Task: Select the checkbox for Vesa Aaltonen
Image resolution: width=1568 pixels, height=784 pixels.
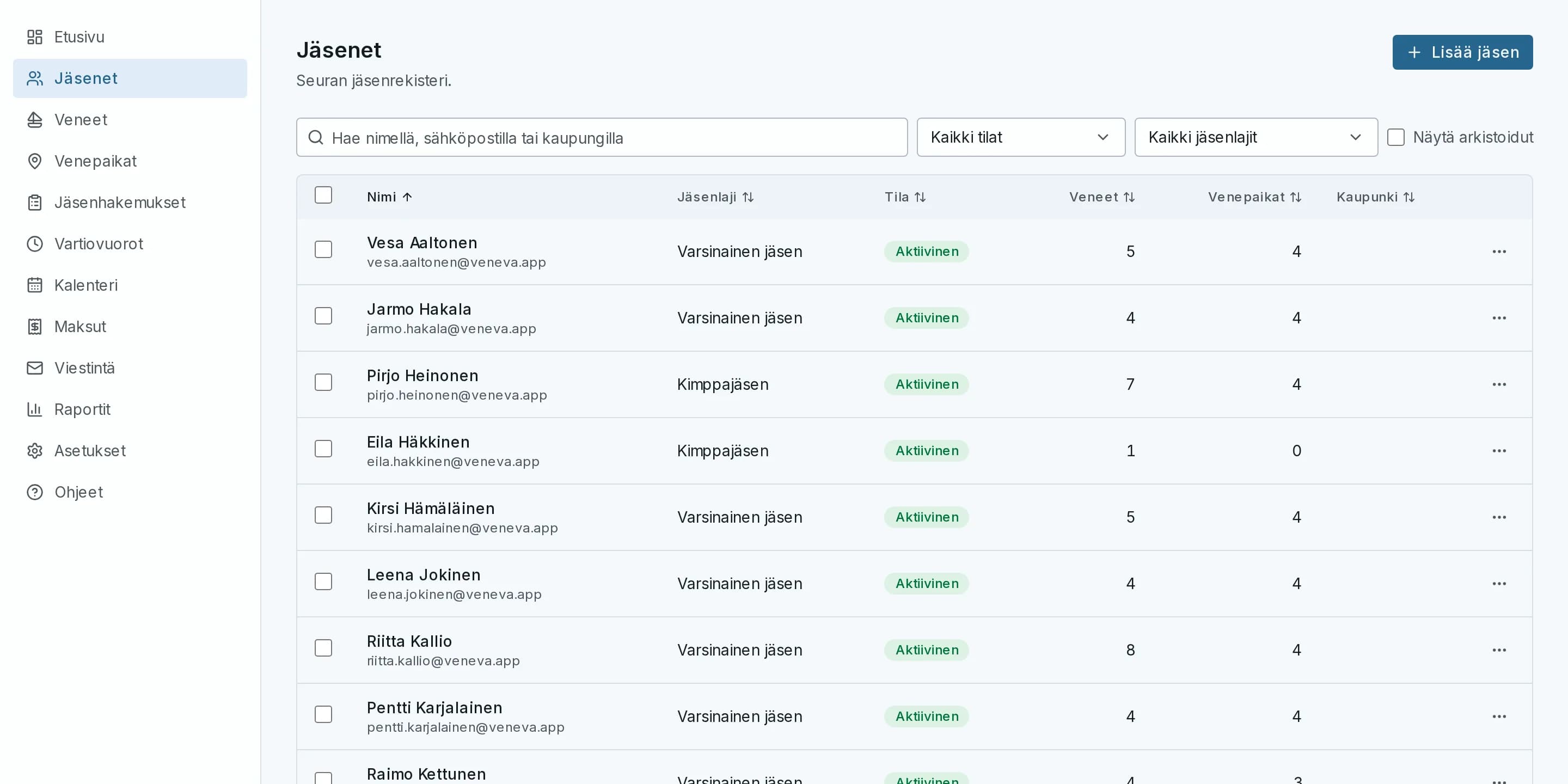Action: (323, 249)
